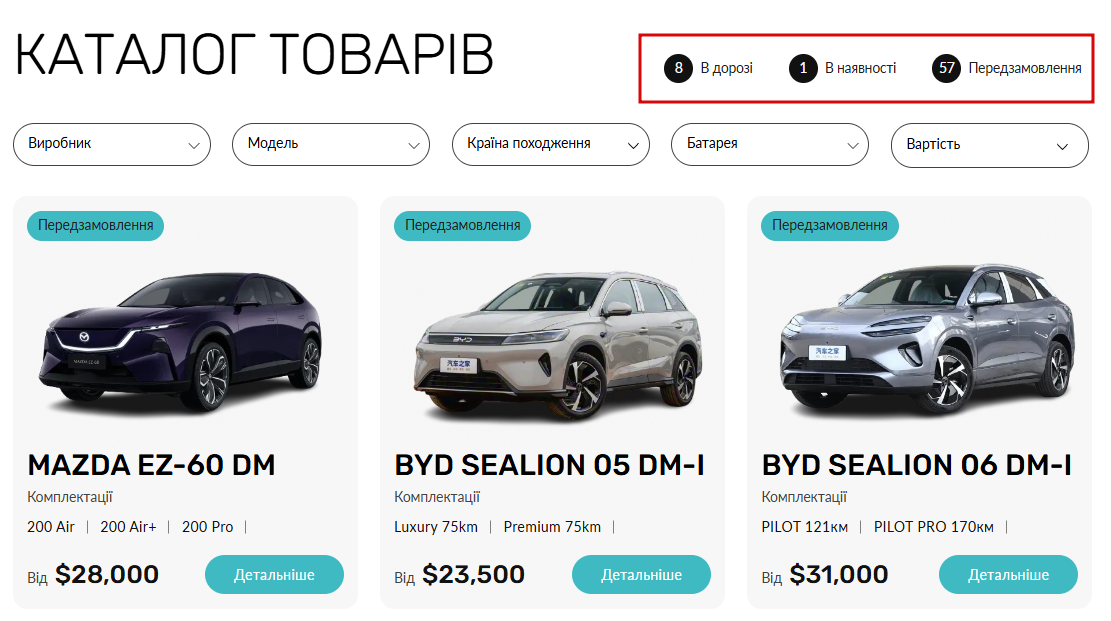Open the Виробник dropdown
Viewport: 1111px width, 621px height.
pyautogui.click(x=112, y=145)
